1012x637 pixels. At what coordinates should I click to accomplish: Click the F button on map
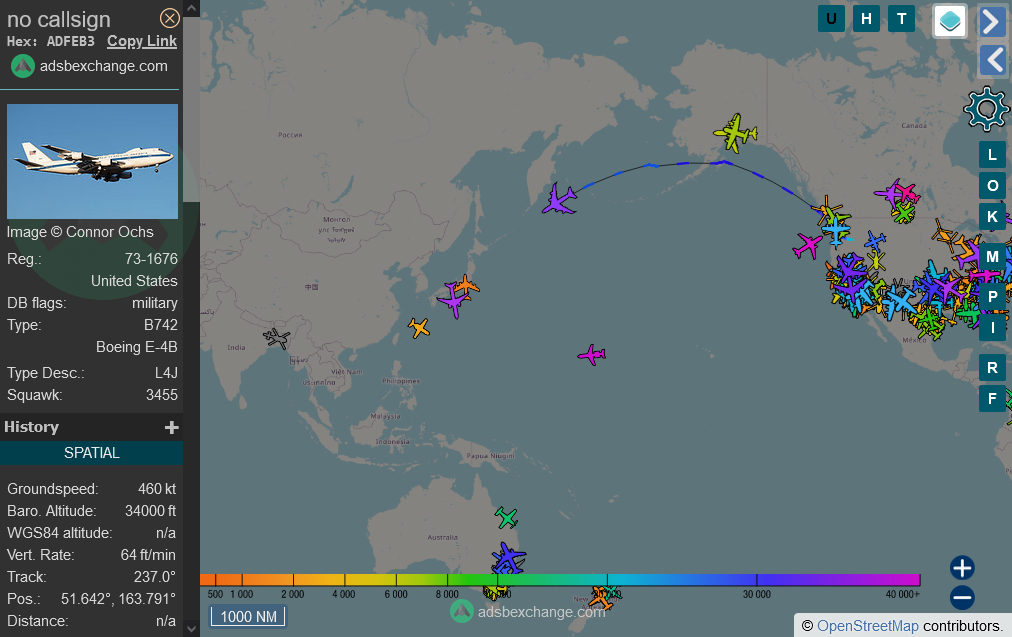[993, 399]
